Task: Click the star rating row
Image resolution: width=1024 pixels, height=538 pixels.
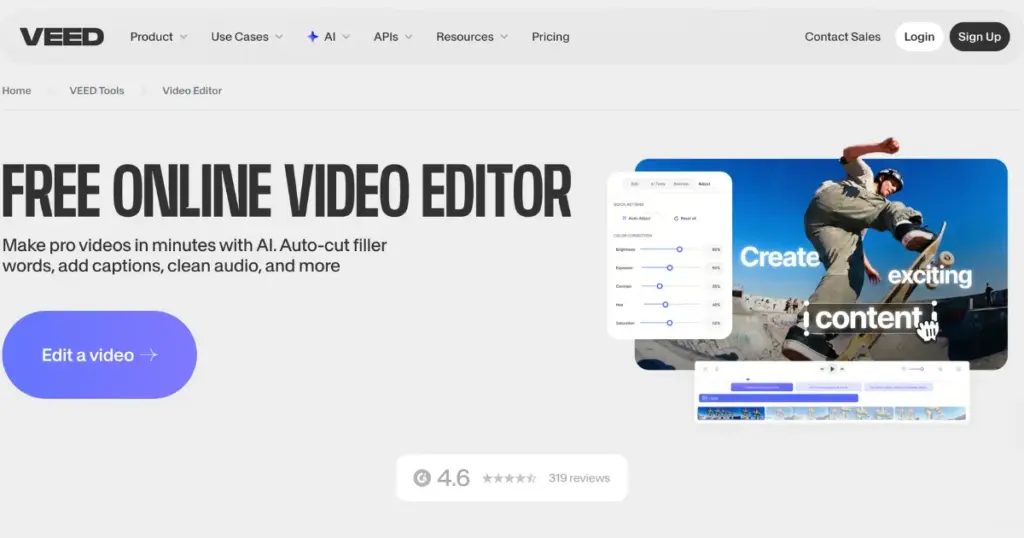Action: click(509, 478)
